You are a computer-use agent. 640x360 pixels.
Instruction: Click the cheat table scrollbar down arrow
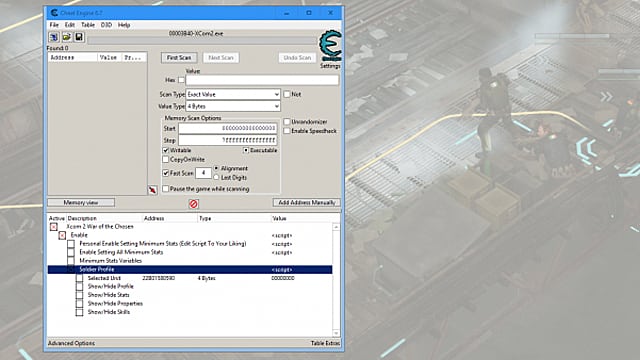336,333
